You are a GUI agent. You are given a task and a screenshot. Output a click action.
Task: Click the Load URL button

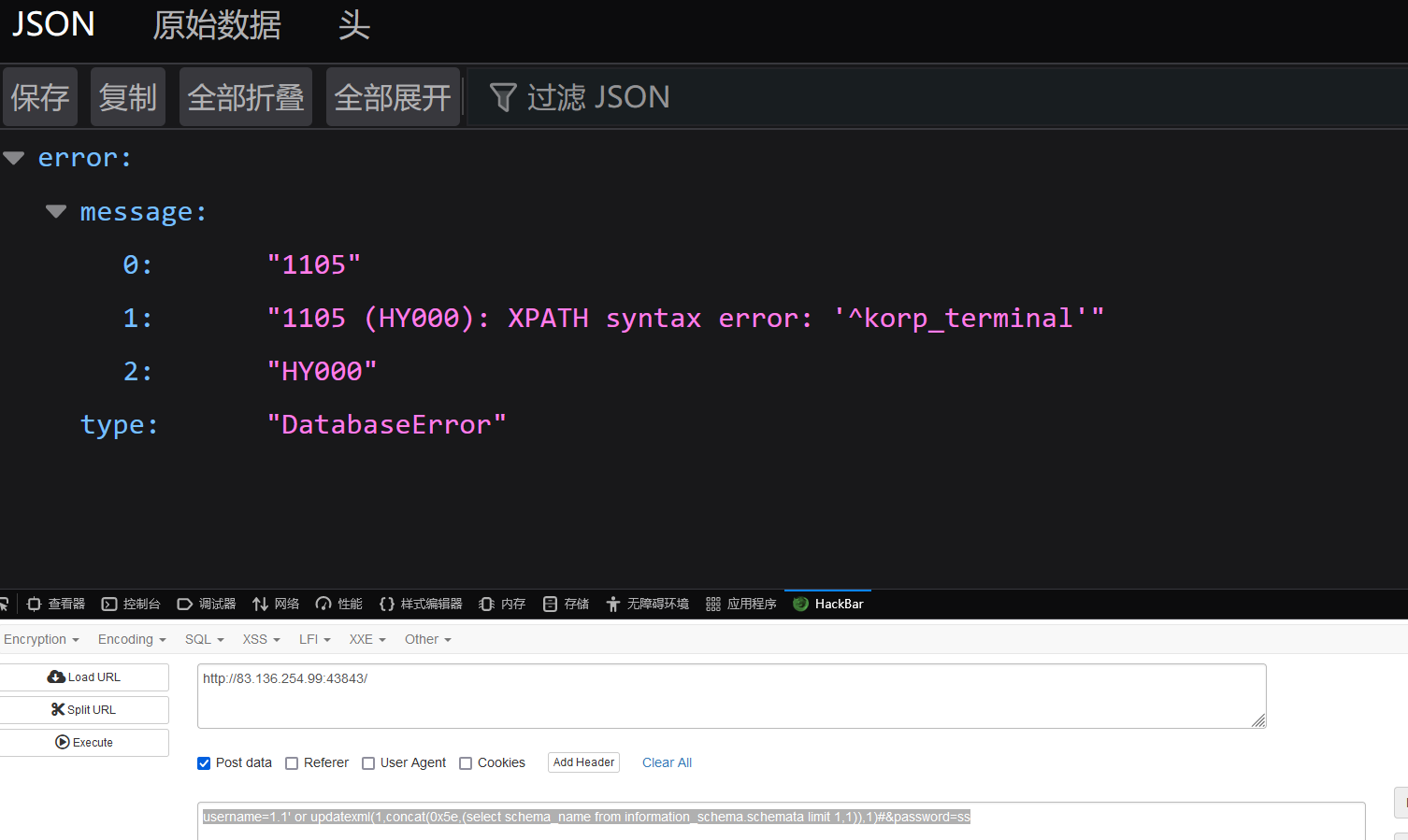click(x=84, y=676)
